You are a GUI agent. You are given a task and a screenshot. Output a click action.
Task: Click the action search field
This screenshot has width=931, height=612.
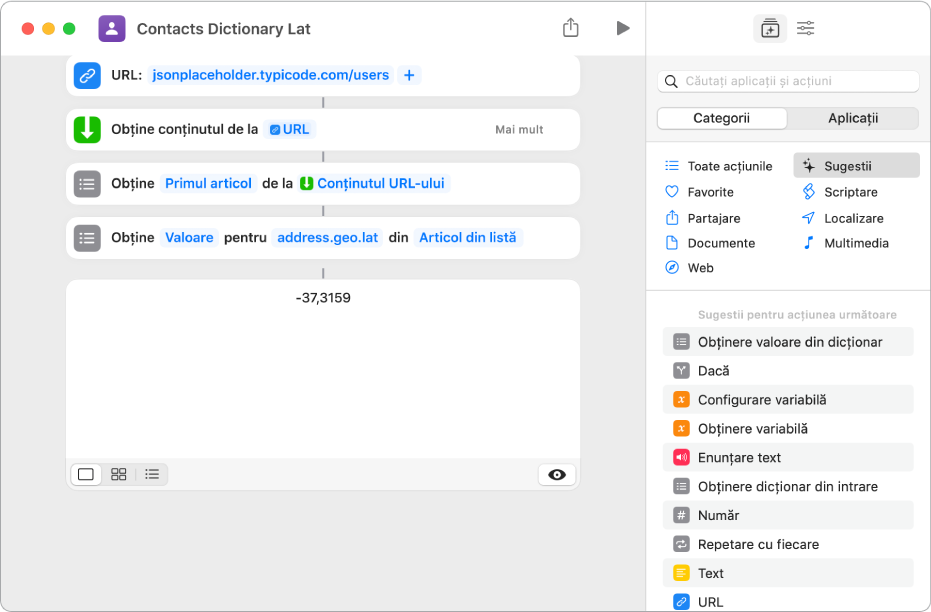click(789, 81)
